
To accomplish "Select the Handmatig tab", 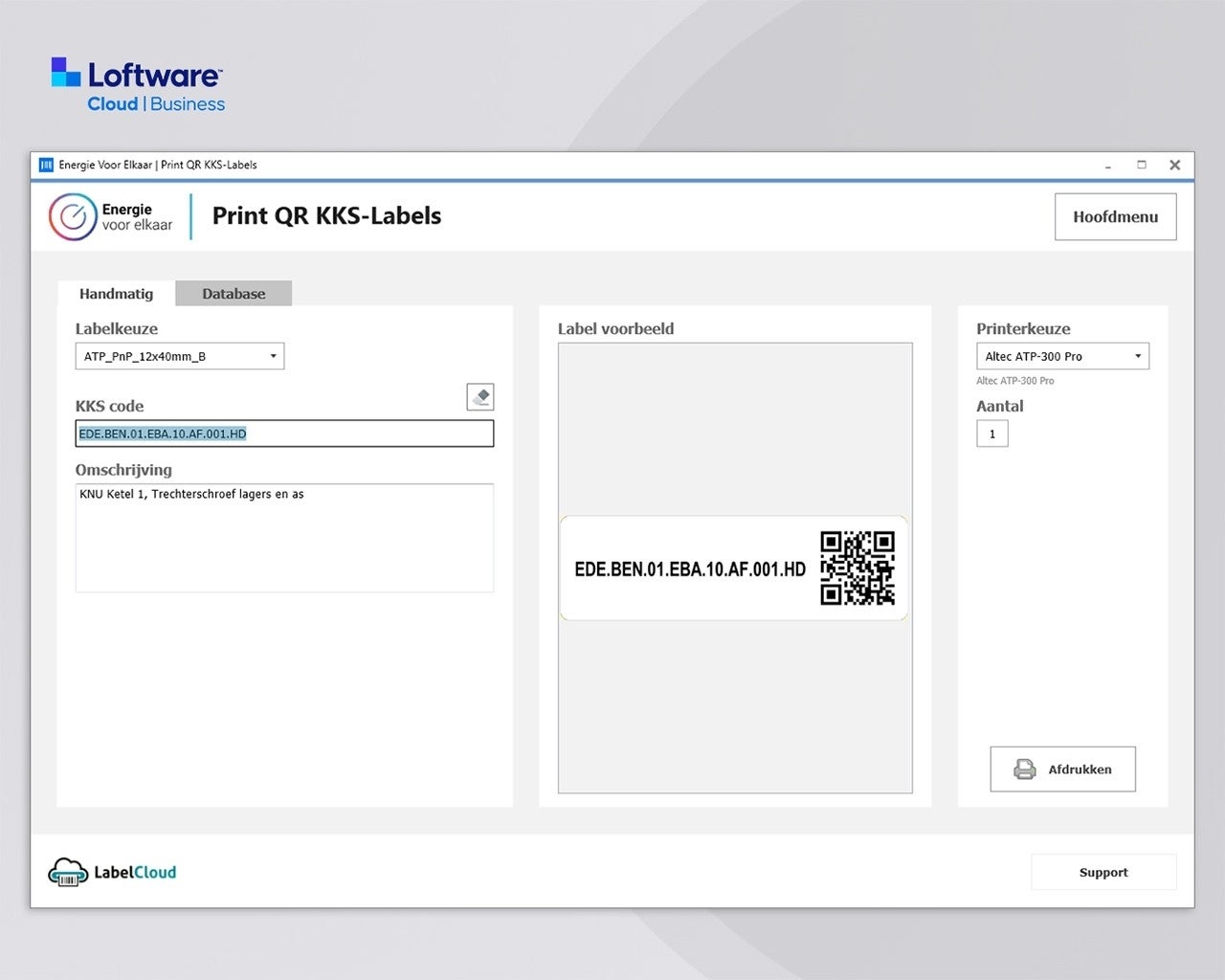I will point(116,294).
